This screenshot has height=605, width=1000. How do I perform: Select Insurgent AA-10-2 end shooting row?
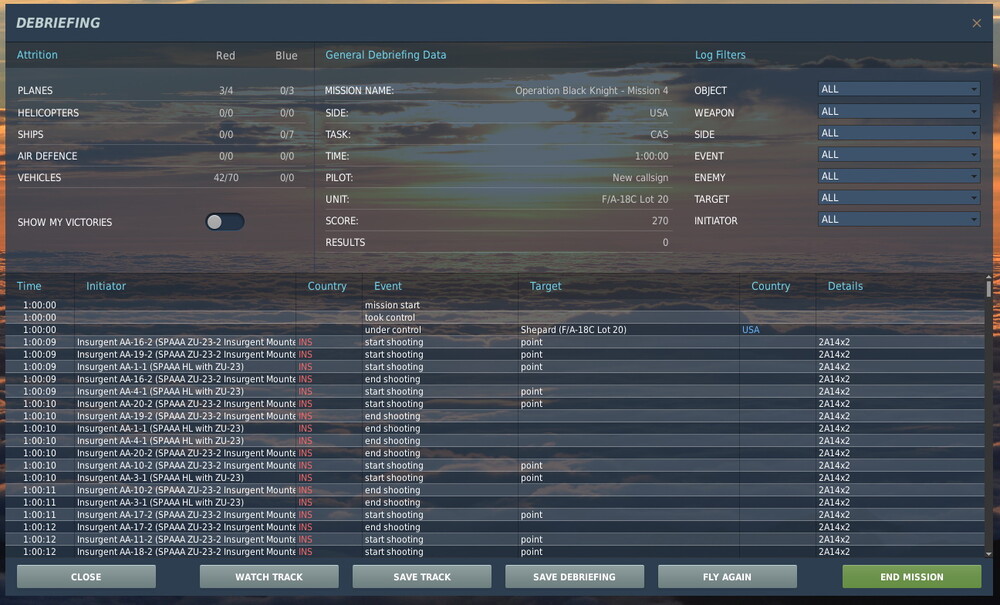click(494, 490)
